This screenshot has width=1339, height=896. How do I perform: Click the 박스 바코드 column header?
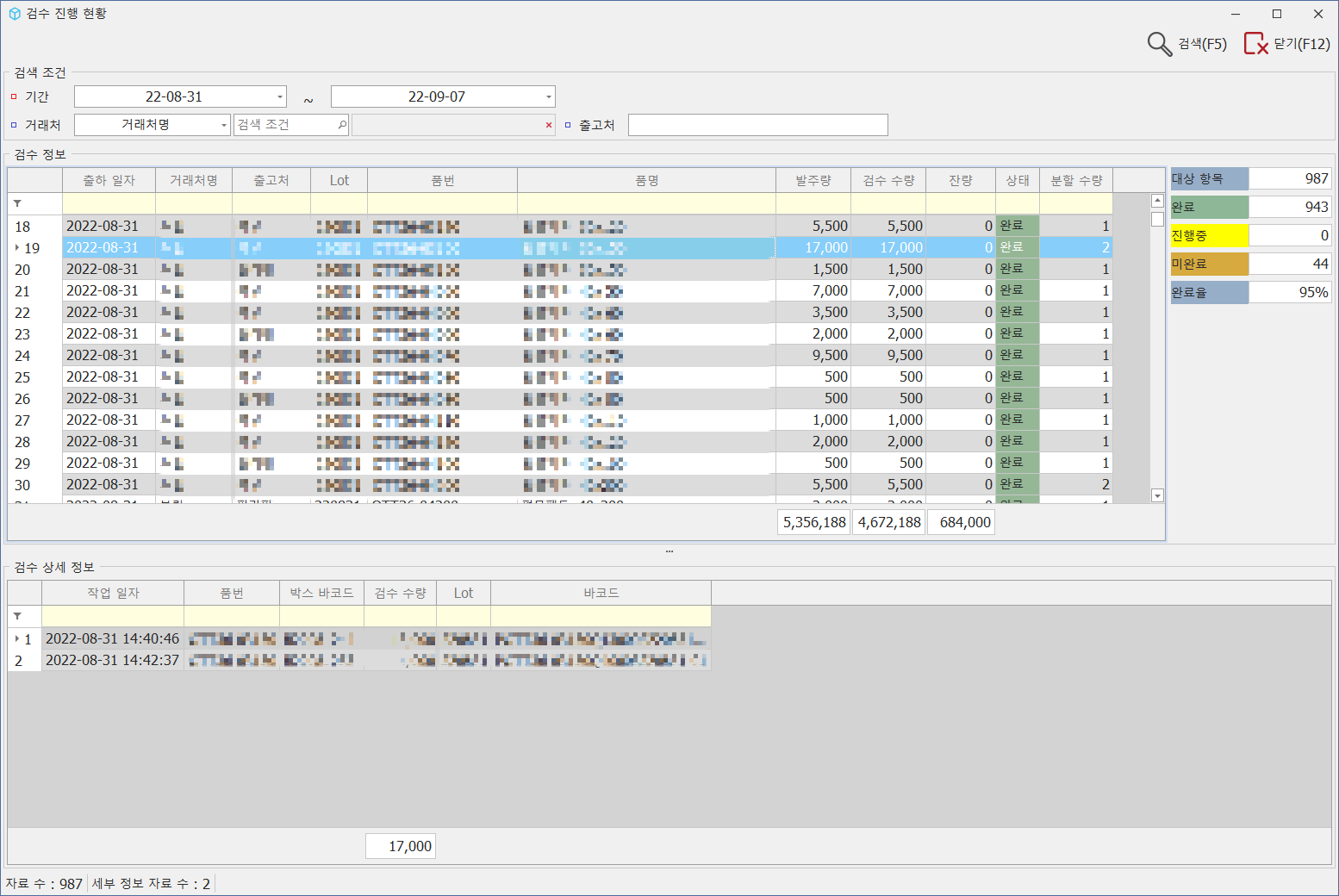click(x=321, y=593)
